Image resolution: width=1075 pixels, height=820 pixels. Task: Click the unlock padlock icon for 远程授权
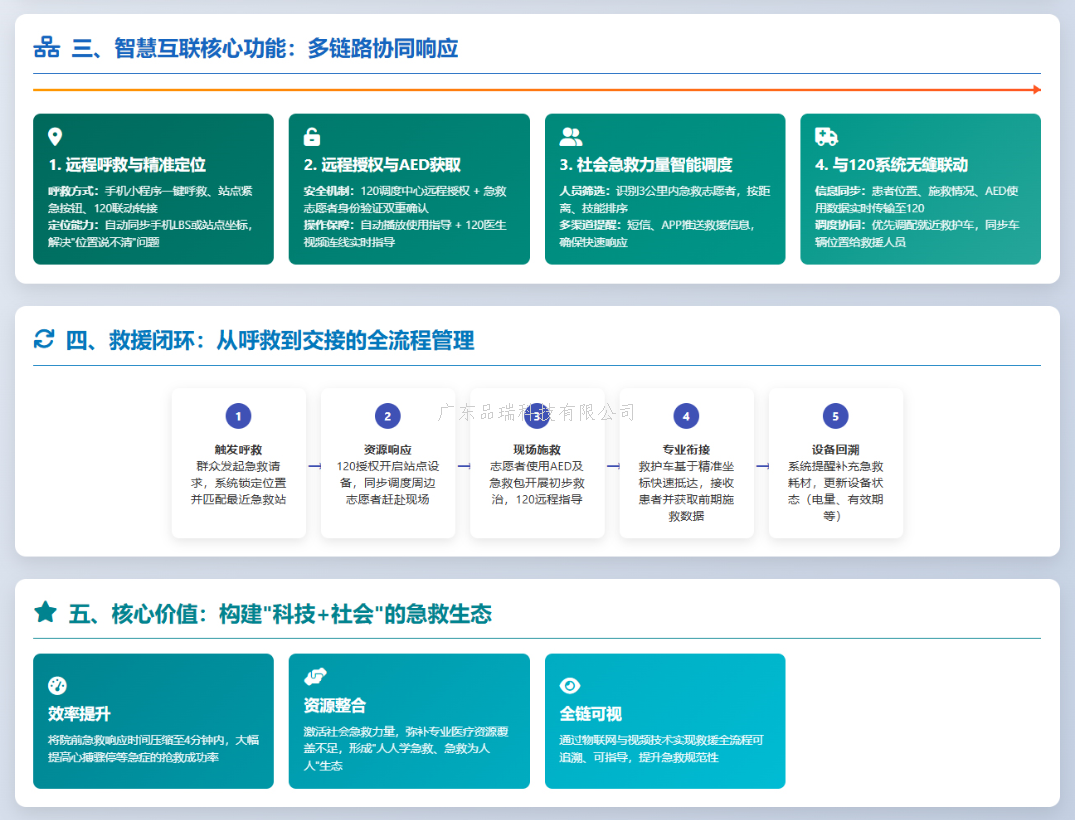tap(312, 137)
